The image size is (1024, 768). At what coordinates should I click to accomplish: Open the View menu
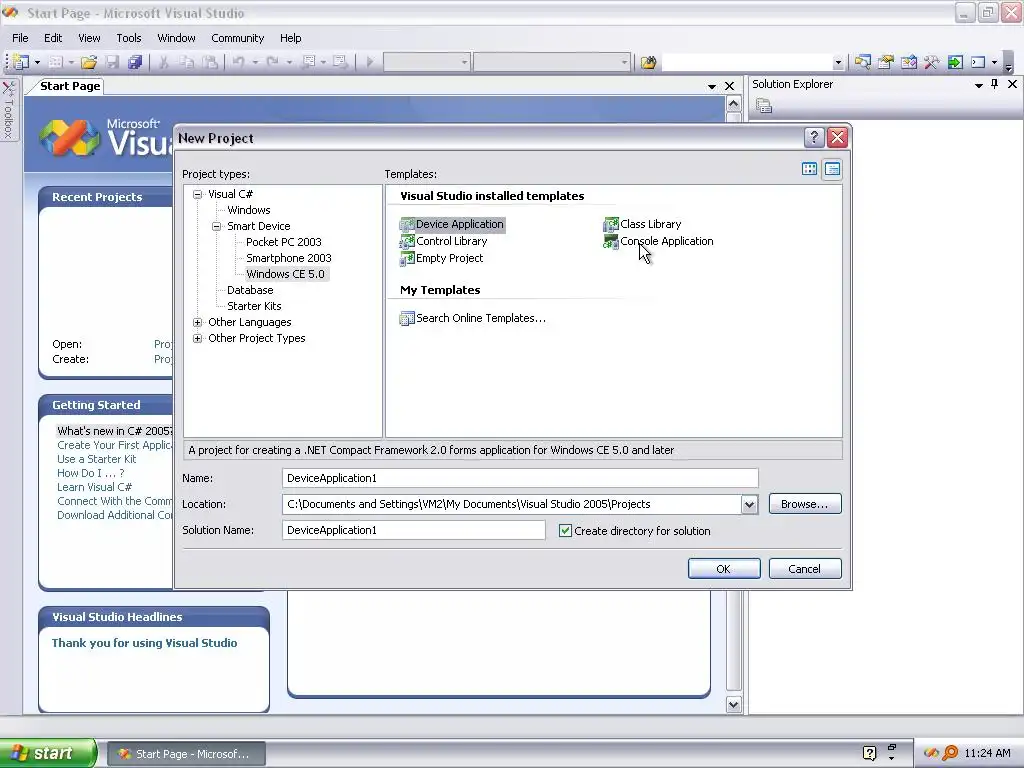click(x=89, y=38)
